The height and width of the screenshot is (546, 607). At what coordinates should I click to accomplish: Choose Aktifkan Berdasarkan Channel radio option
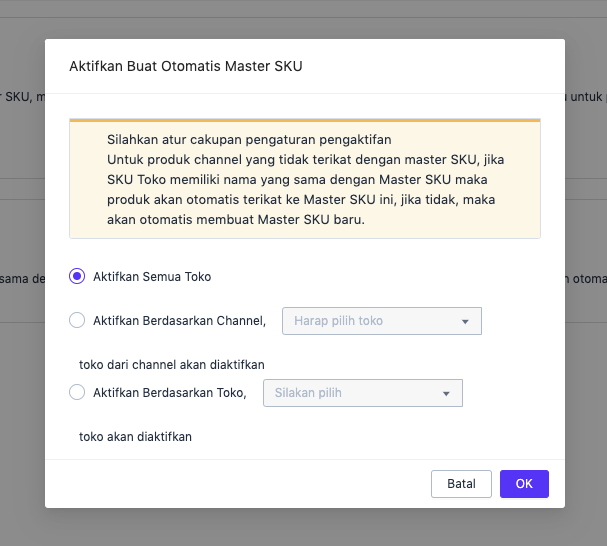(x=77, y=320)
